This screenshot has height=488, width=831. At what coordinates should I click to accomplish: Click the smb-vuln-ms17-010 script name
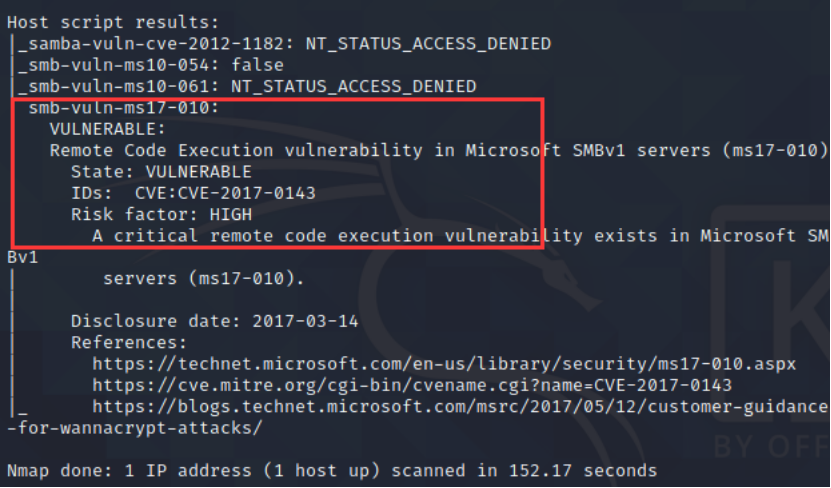click(115, 108)
